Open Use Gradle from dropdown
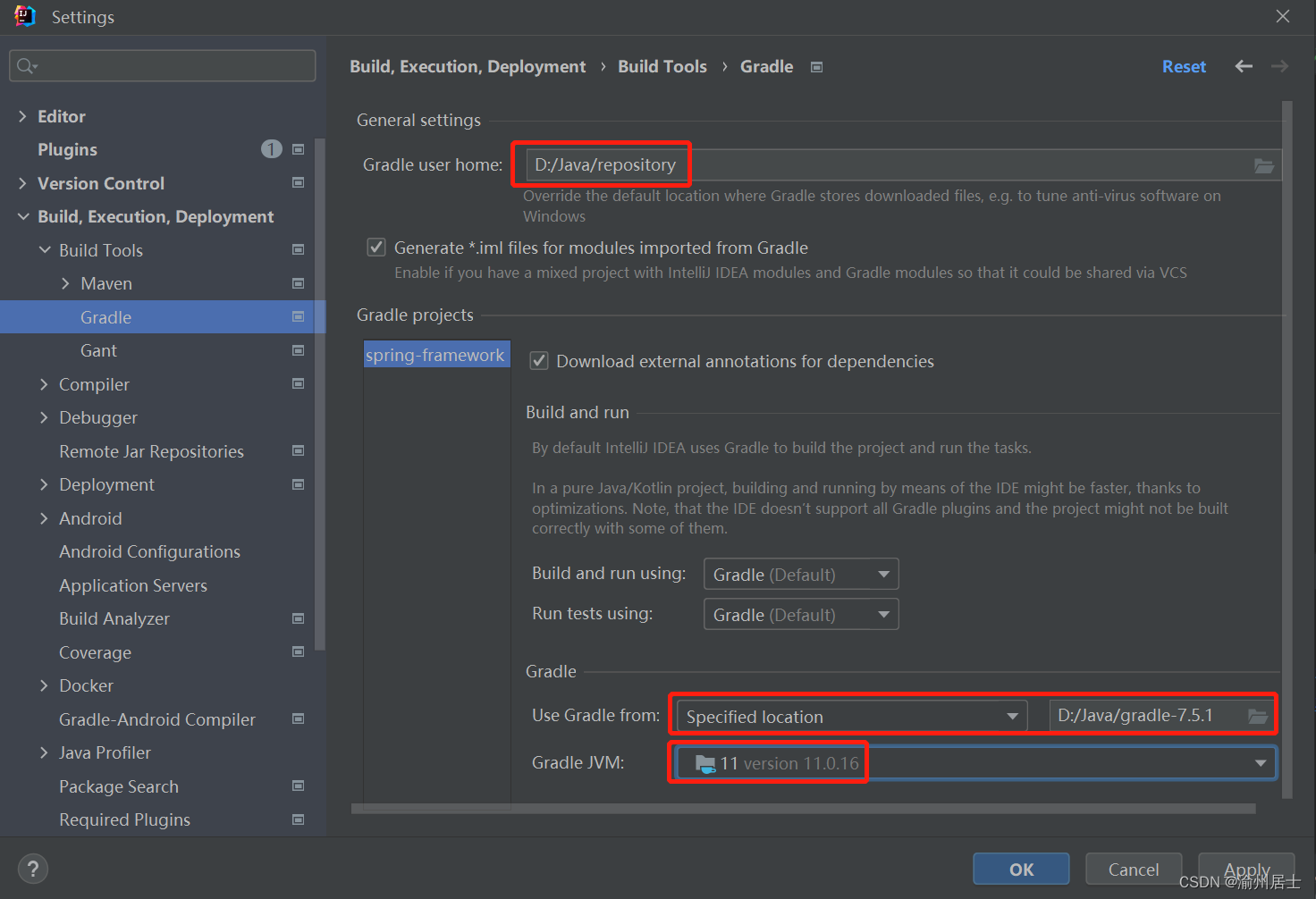 [x=852, y=716]
